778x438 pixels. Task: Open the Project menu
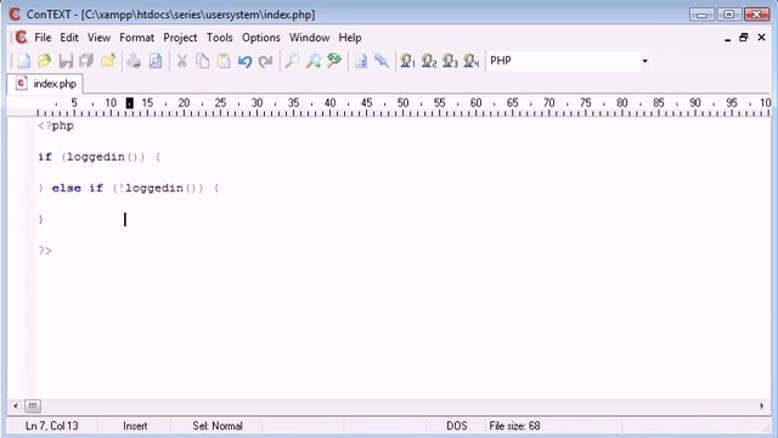pyautogui.click(x=180, y=38)
